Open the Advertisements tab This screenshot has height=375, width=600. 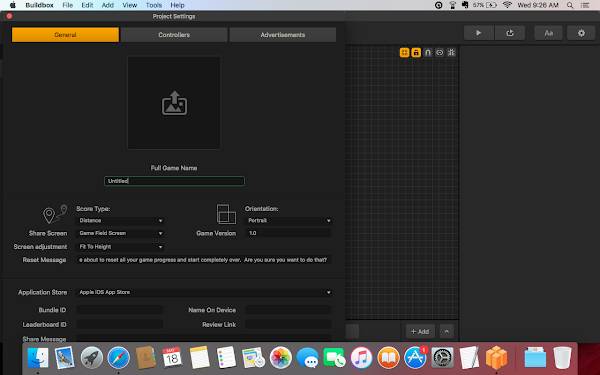[x=283, y=35]
